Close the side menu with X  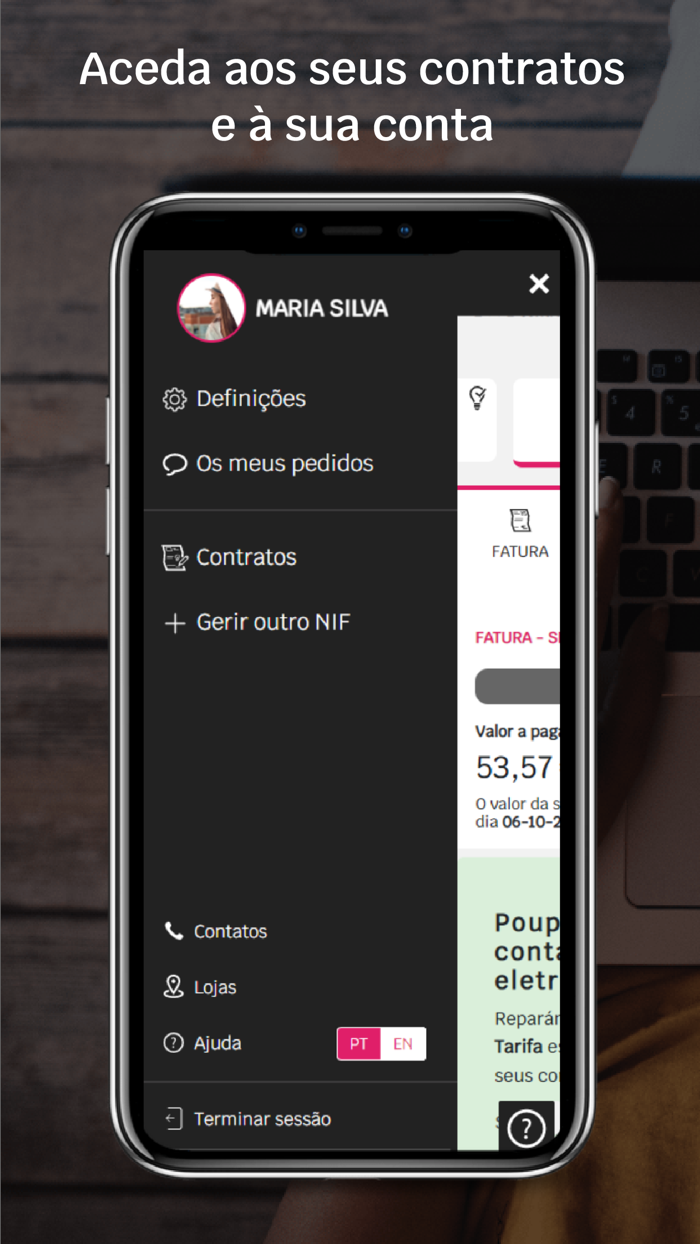[x=539, y=284]
